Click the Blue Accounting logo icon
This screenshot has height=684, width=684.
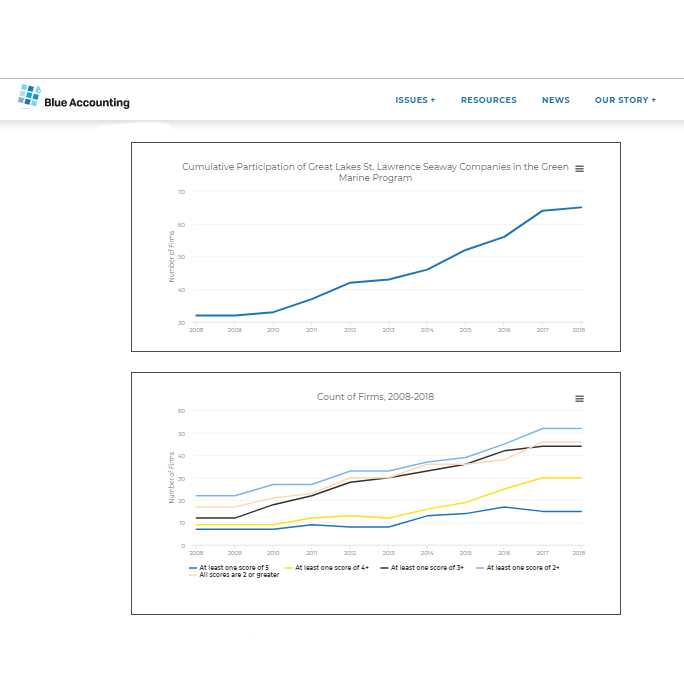(28, 96)
